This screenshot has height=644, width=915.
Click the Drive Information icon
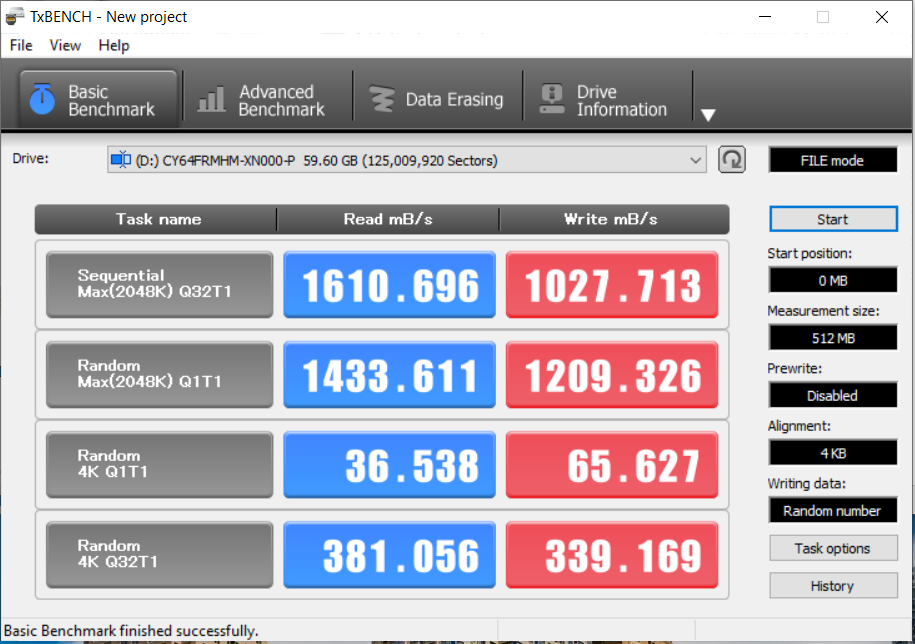pos(552,100)
